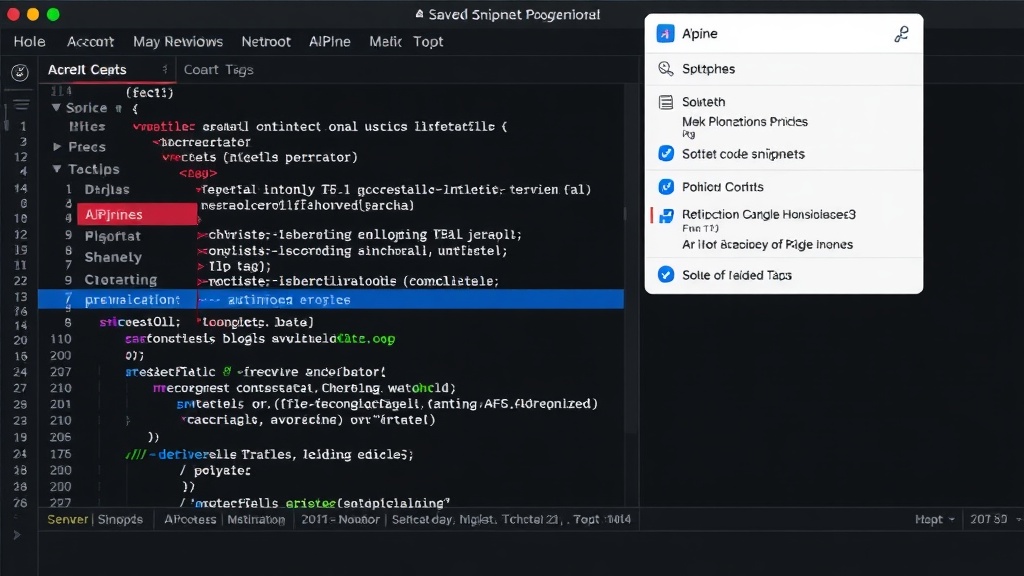1024x576 pixels.
Task: Open the May Rewiows menu
Action: click(x=178, y=41)
